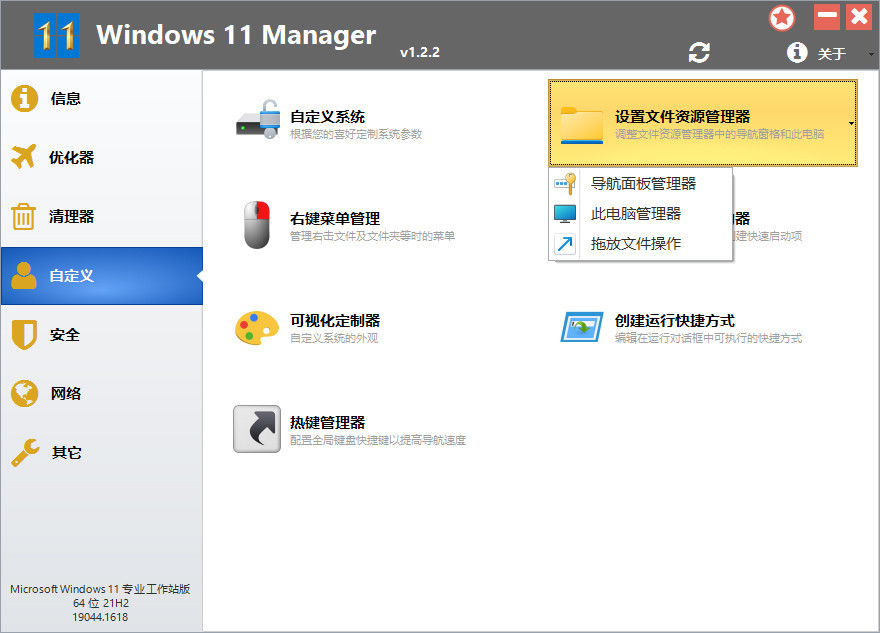Click the shield security icon

[24, 335]
